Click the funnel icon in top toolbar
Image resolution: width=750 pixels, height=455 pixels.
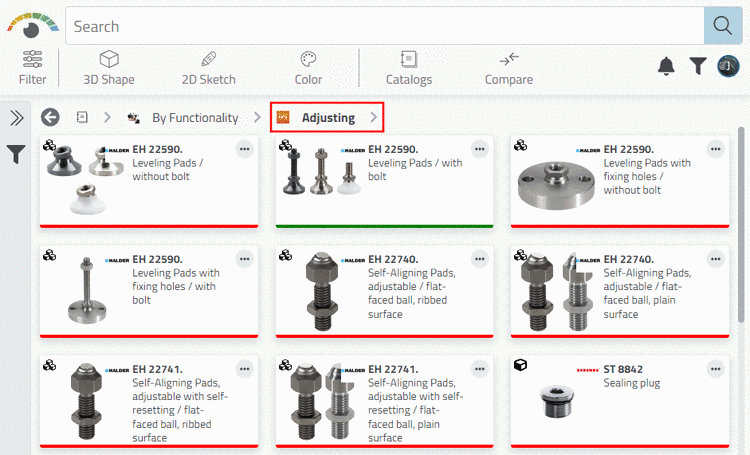pos(698,66)
